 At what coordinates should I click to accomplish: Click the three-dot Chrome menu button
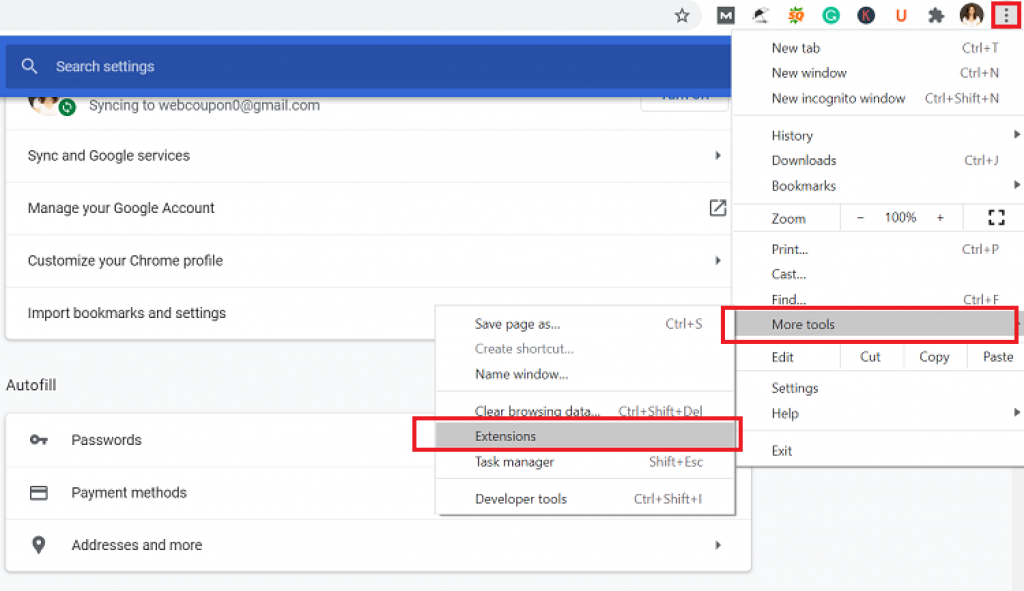[1004, 15]
